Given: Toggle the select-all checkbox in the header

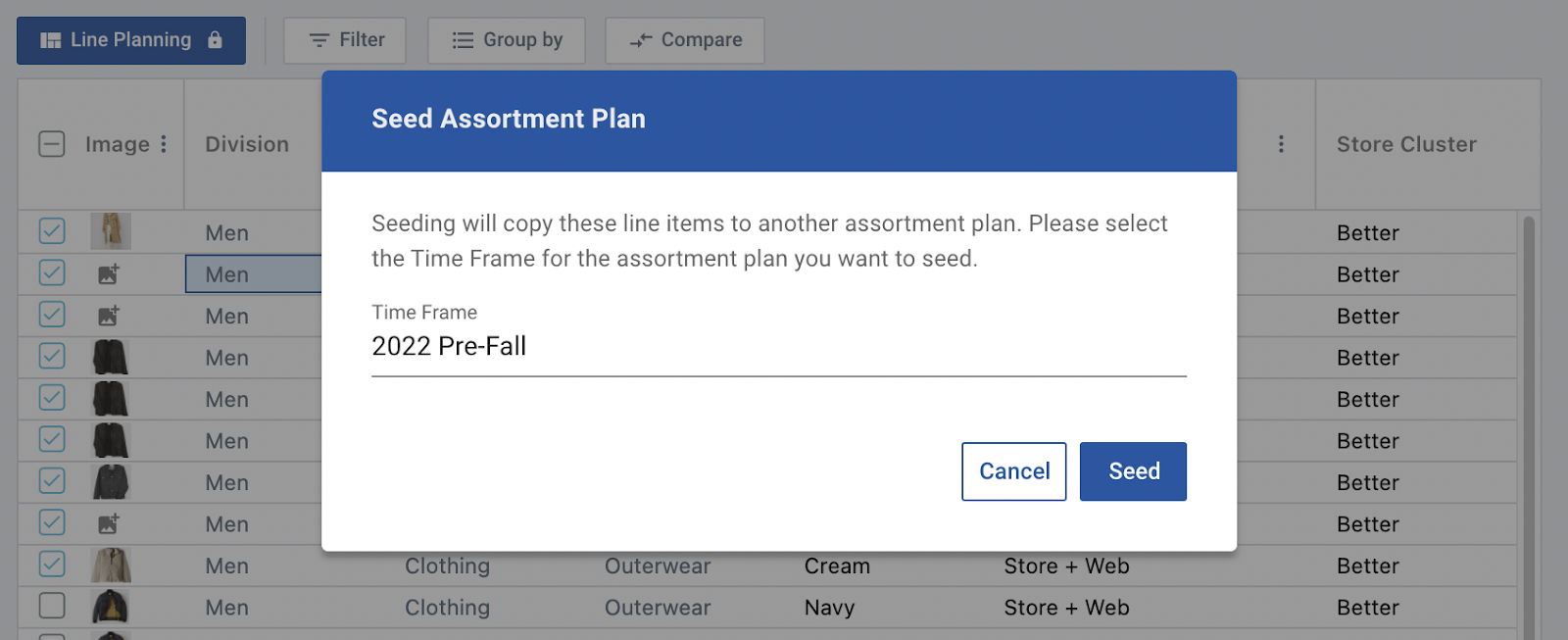Looking at the screenshot, I should [x=52, y=144].
